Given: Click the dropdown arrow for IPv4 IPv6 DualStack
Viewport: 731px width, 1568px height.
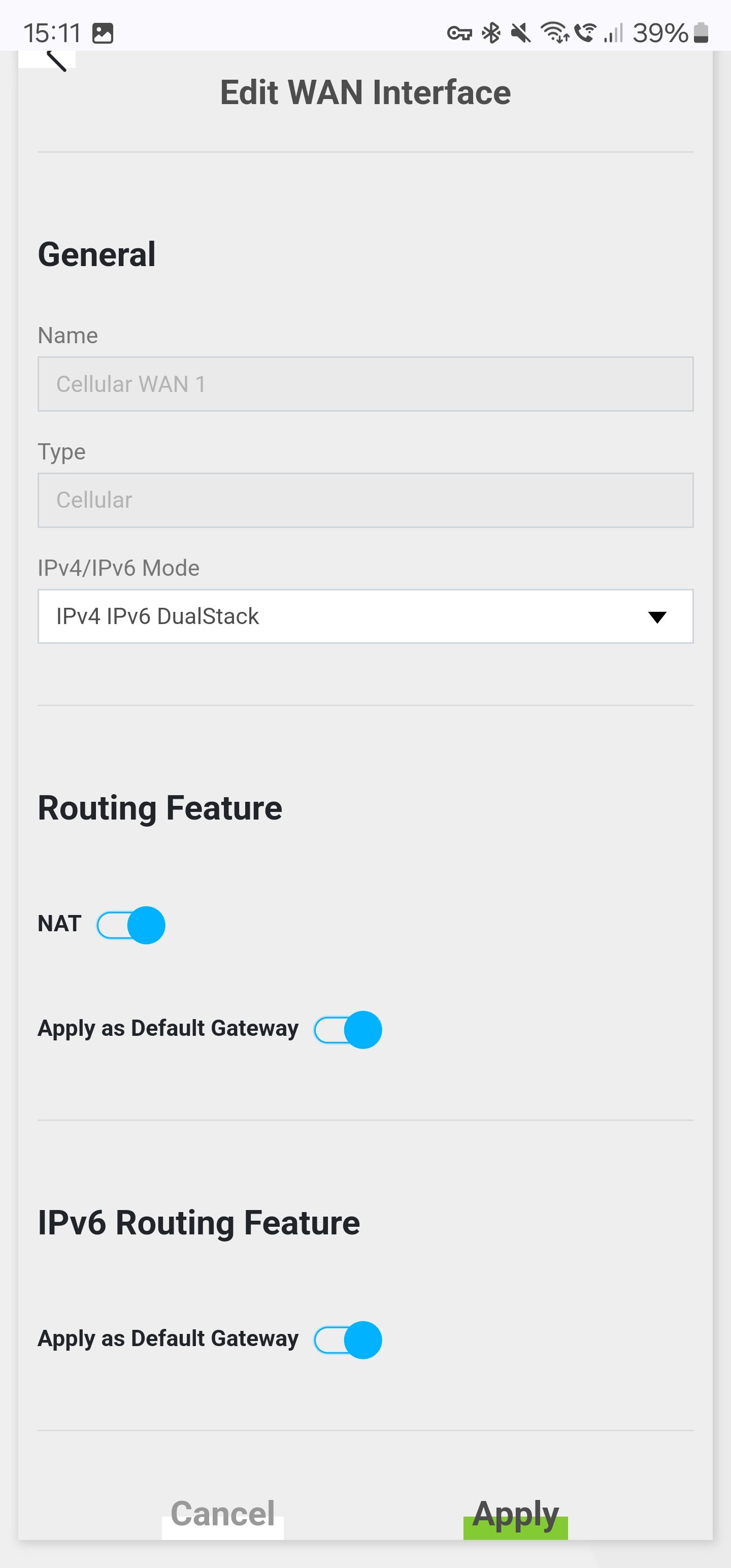Looking at the screenshot, I should pyautogui.click(x=657, y=617).
